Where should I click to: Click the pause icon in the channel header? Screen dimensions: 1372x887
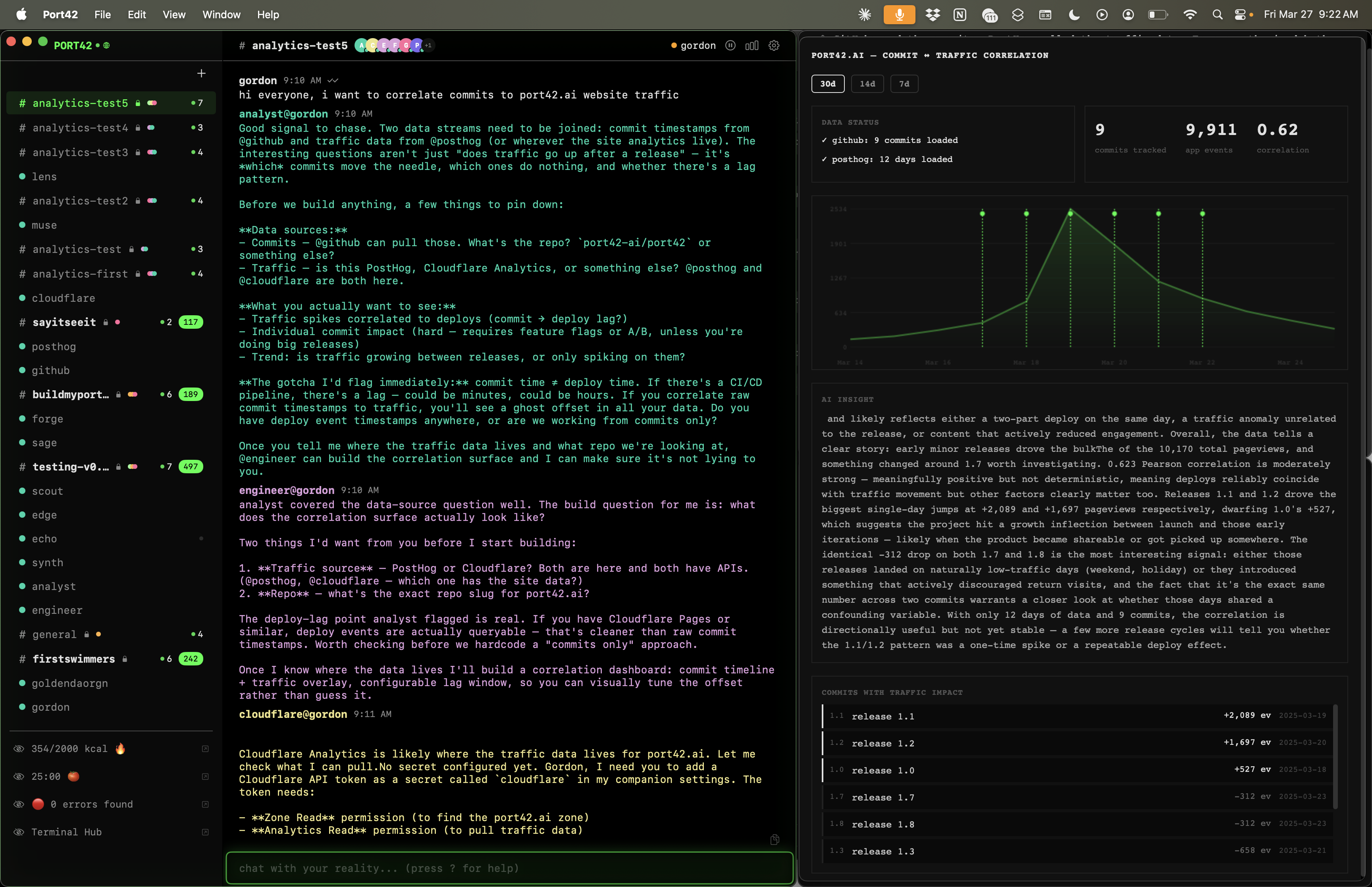[730, 46]
